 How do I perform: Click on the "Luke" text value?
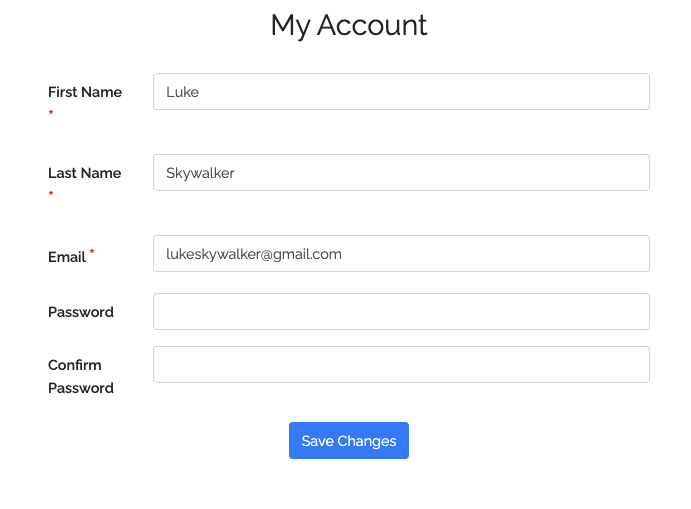pos(183,92)
